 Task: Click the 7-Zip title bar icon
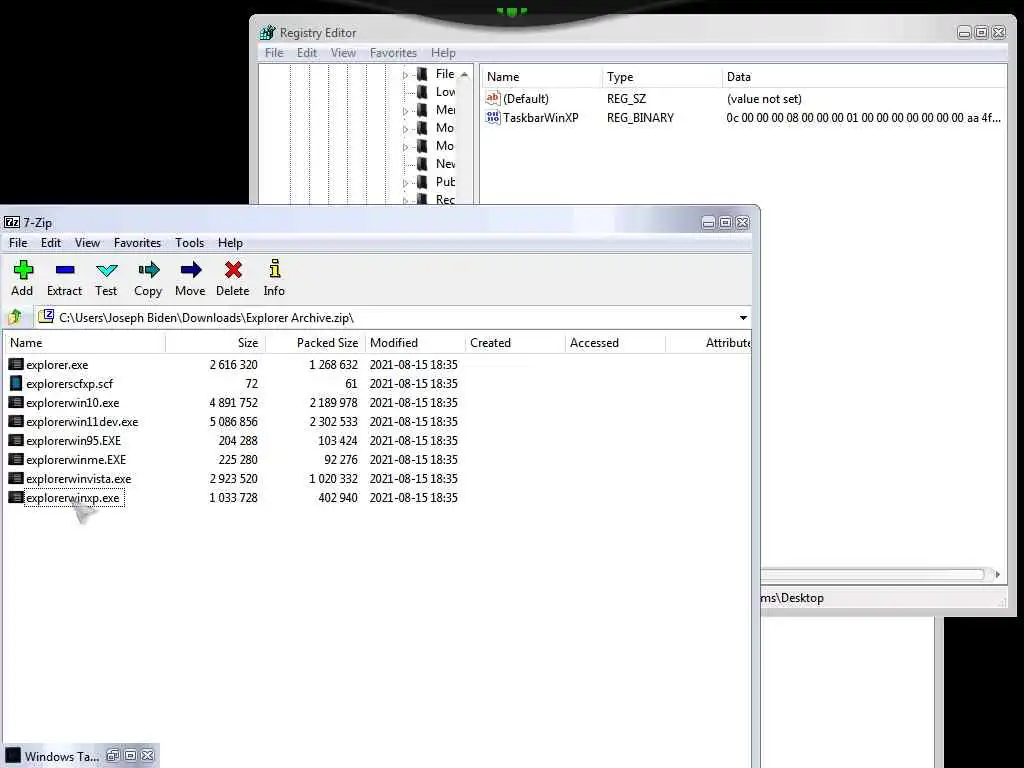(12, 223)
